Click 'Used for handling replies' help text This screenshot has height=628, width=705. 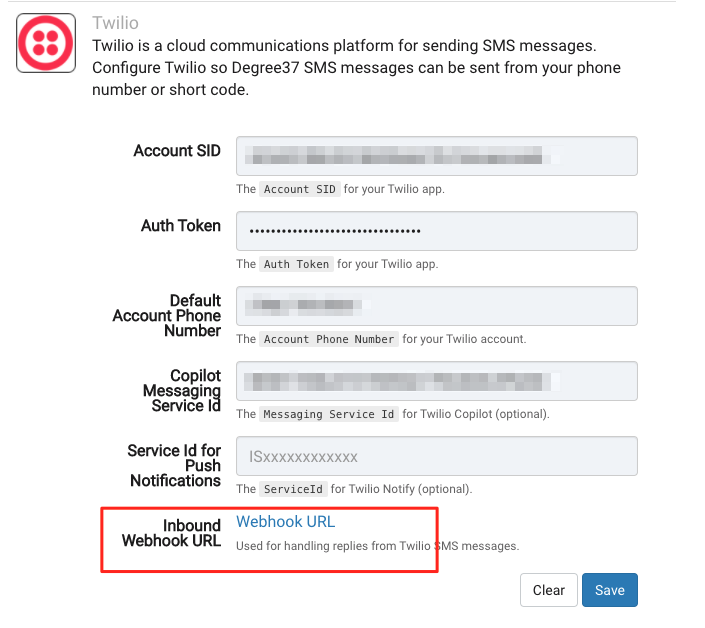(x=378, y=546)
